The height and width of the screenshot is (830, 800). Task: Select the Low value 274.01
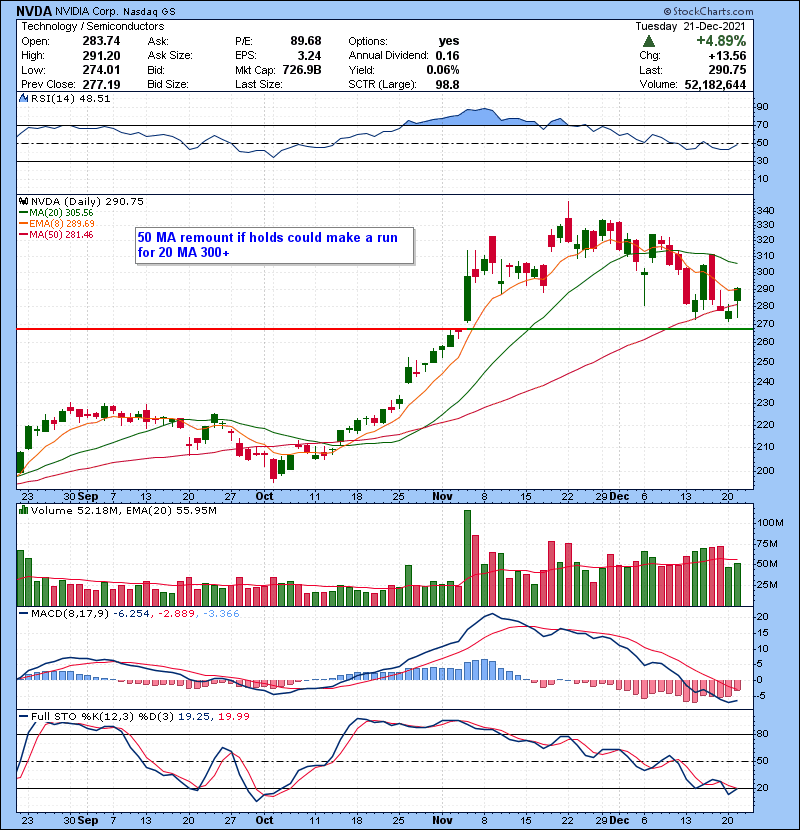pos(101,70)
